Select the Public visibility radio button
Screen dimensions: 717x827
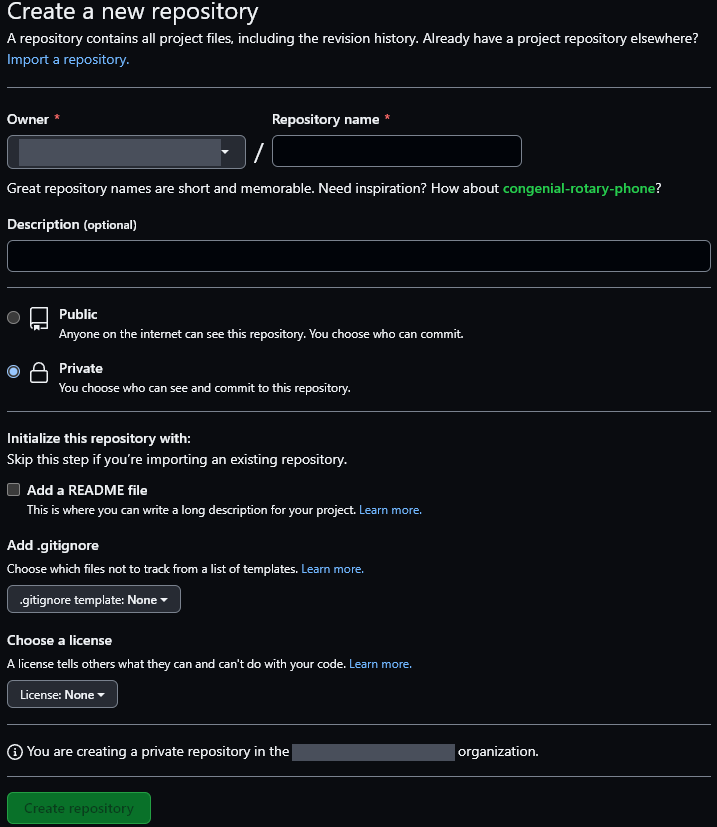pyautogui.click(x=13, y=318)
